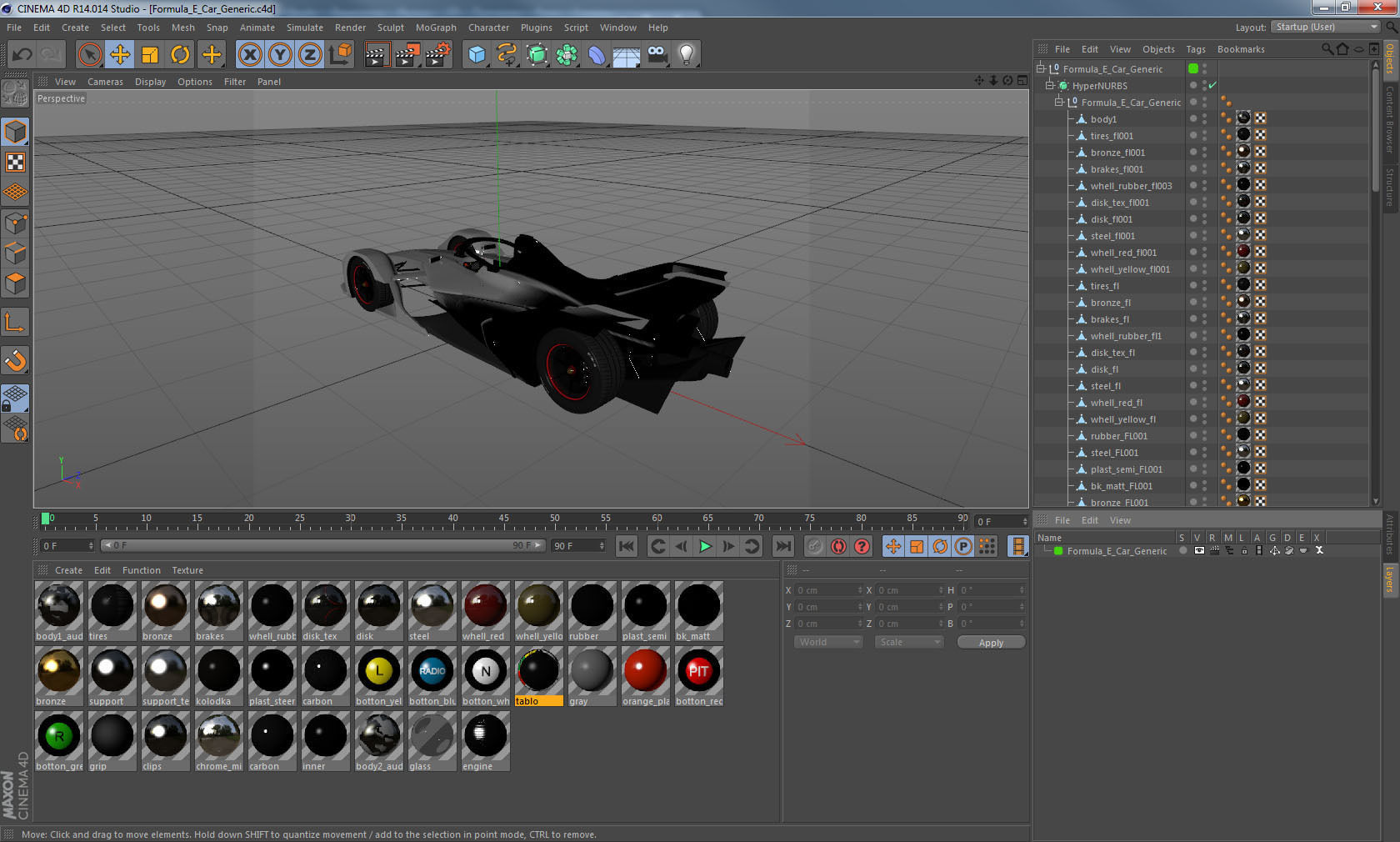Open the Layout Startup dropdown
Image resolution: width=1400 pixels, height=842 pixels.
pyautogui.click(x=1327, y=27)
